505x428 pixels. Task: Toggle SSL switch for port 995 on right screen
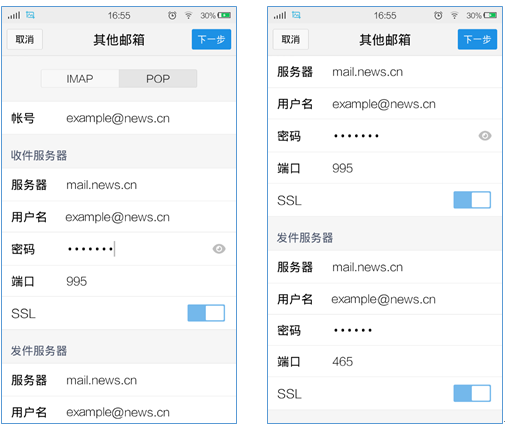(472, 200)
